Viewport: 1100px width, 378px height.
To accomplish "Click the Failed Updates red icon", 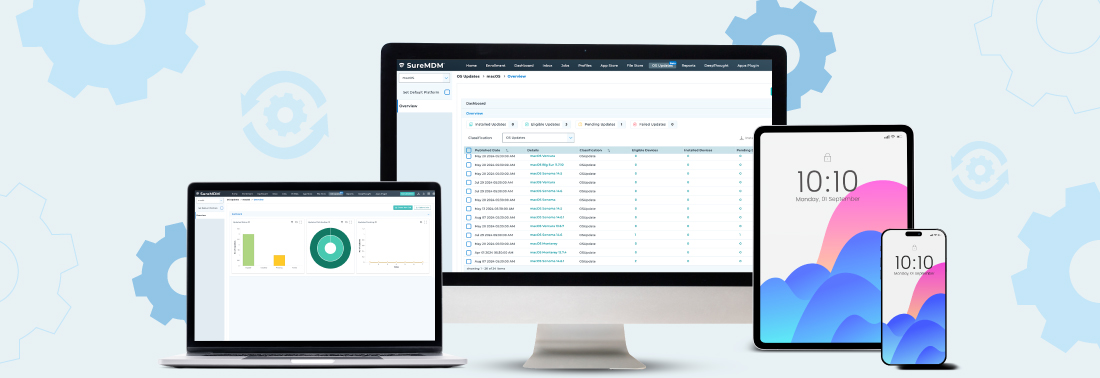I will tap(634, 124).
